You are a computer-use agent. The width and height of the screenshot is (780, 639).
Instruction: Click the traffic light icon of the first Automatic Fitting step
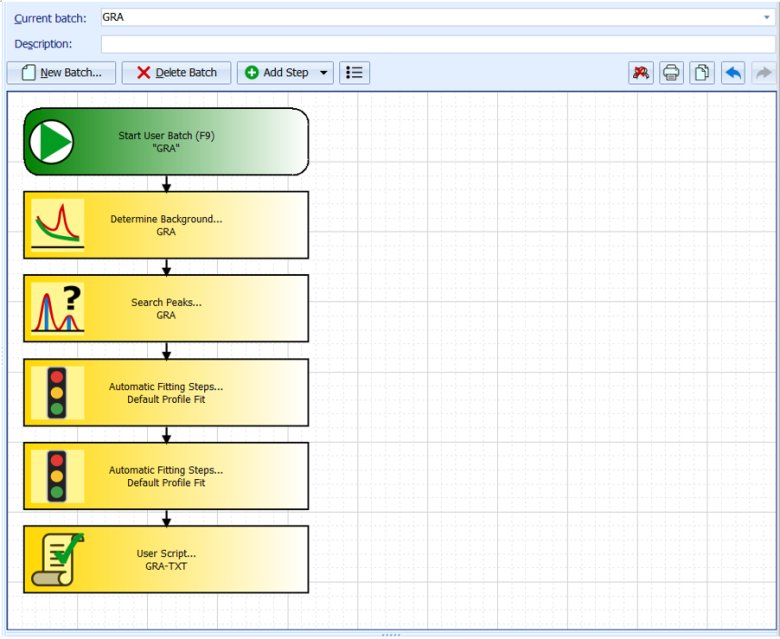pos(57,392)
